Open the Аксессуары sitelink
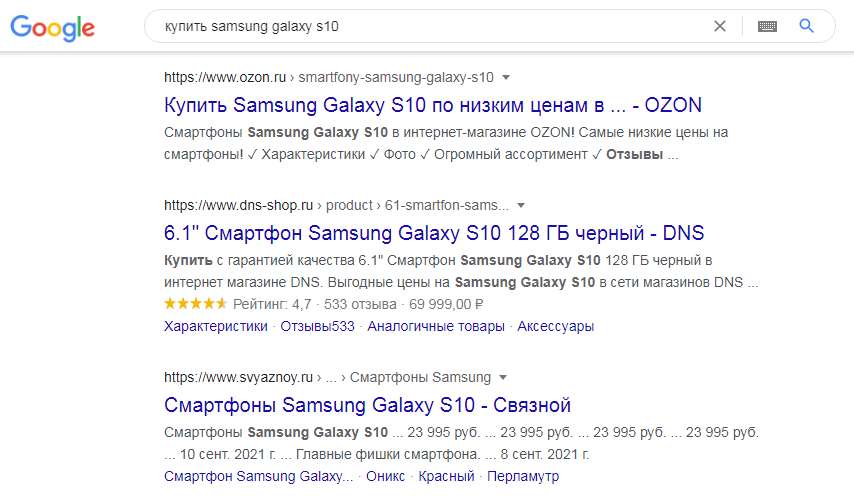 click(x=556, y=326)
